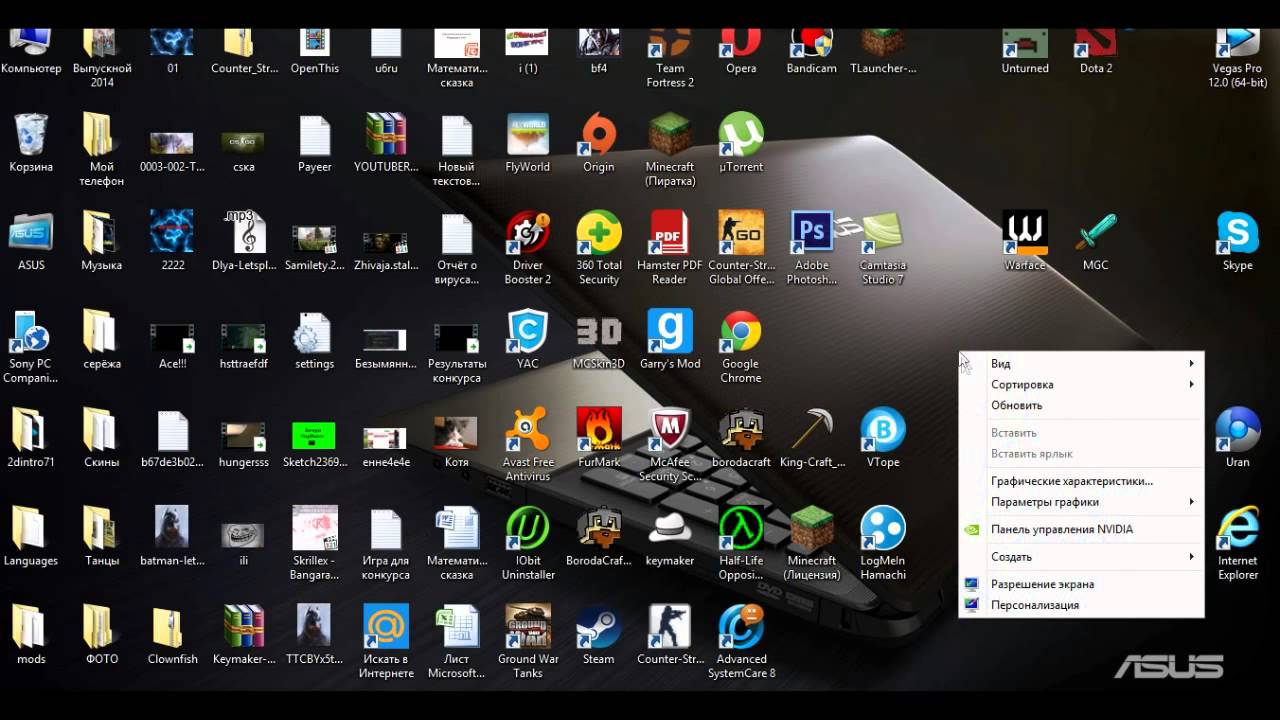This screenshot has width=1280, height=720.
Task: Select the MCSkin3D icon
Action: [599, 339]
